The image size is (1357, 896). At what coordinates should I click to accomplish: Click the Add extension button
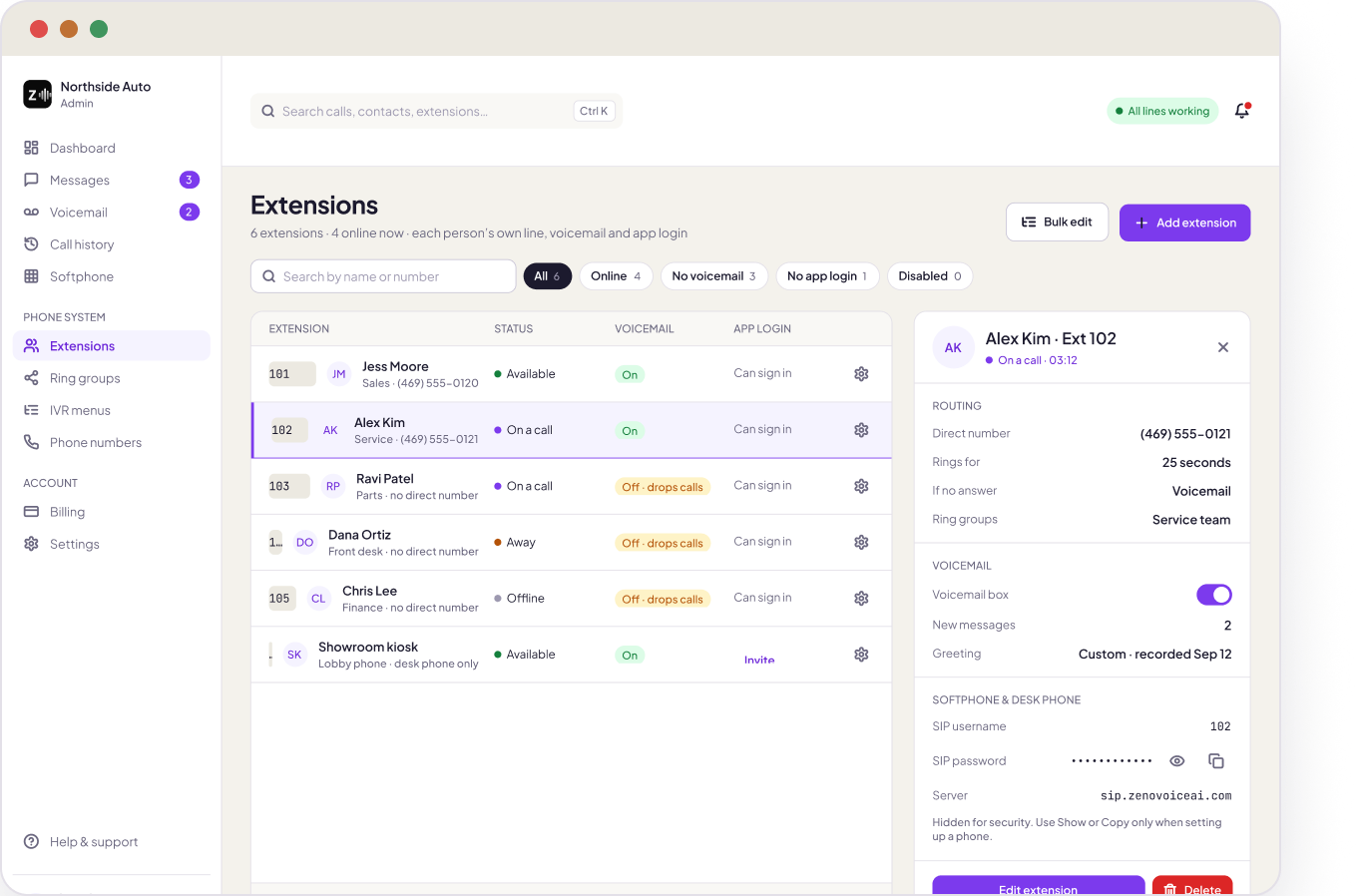click(1184, 223)
